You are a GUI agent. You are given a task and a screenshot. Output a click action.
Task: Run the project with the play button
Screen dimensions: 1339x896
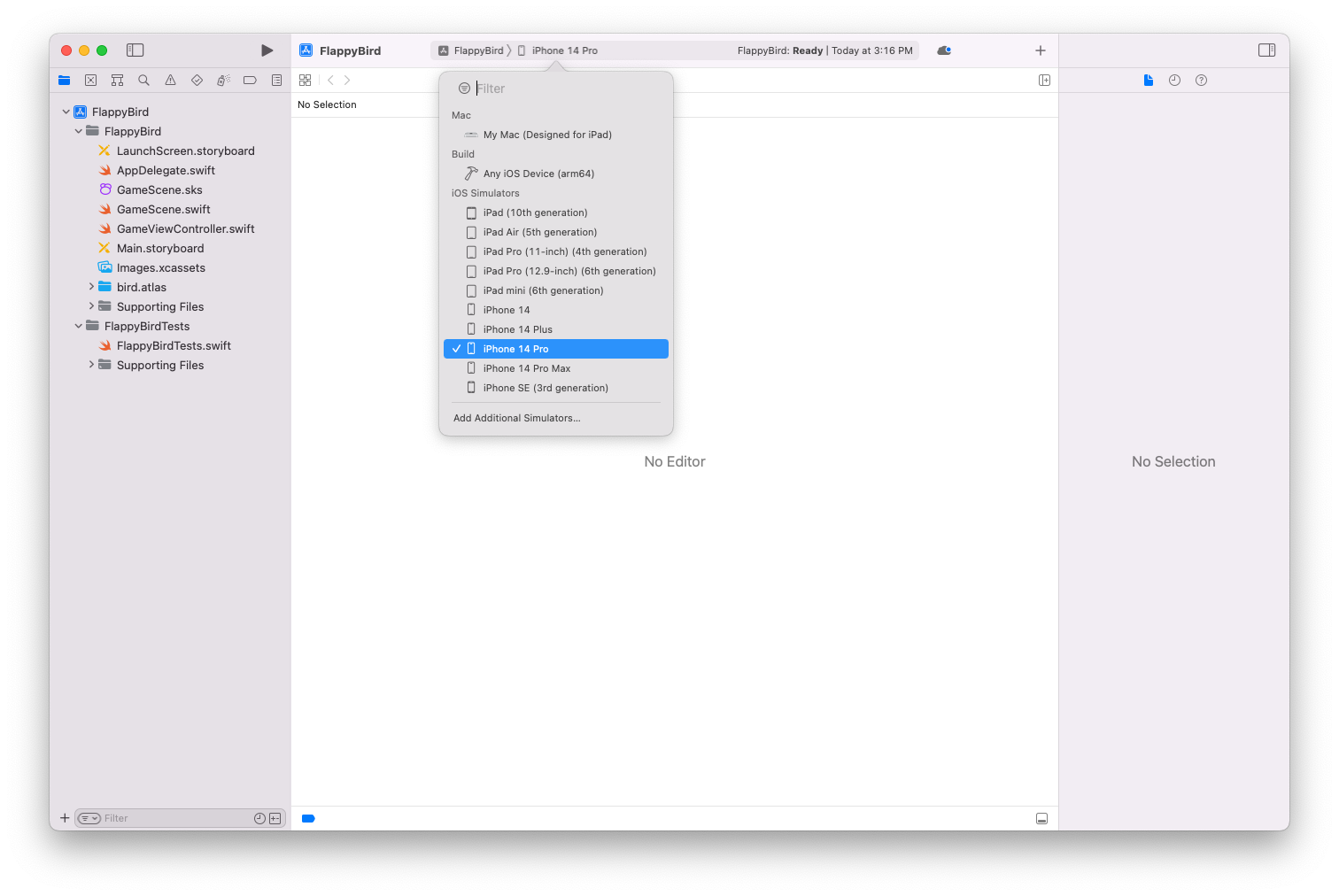[x=267, y=50]
